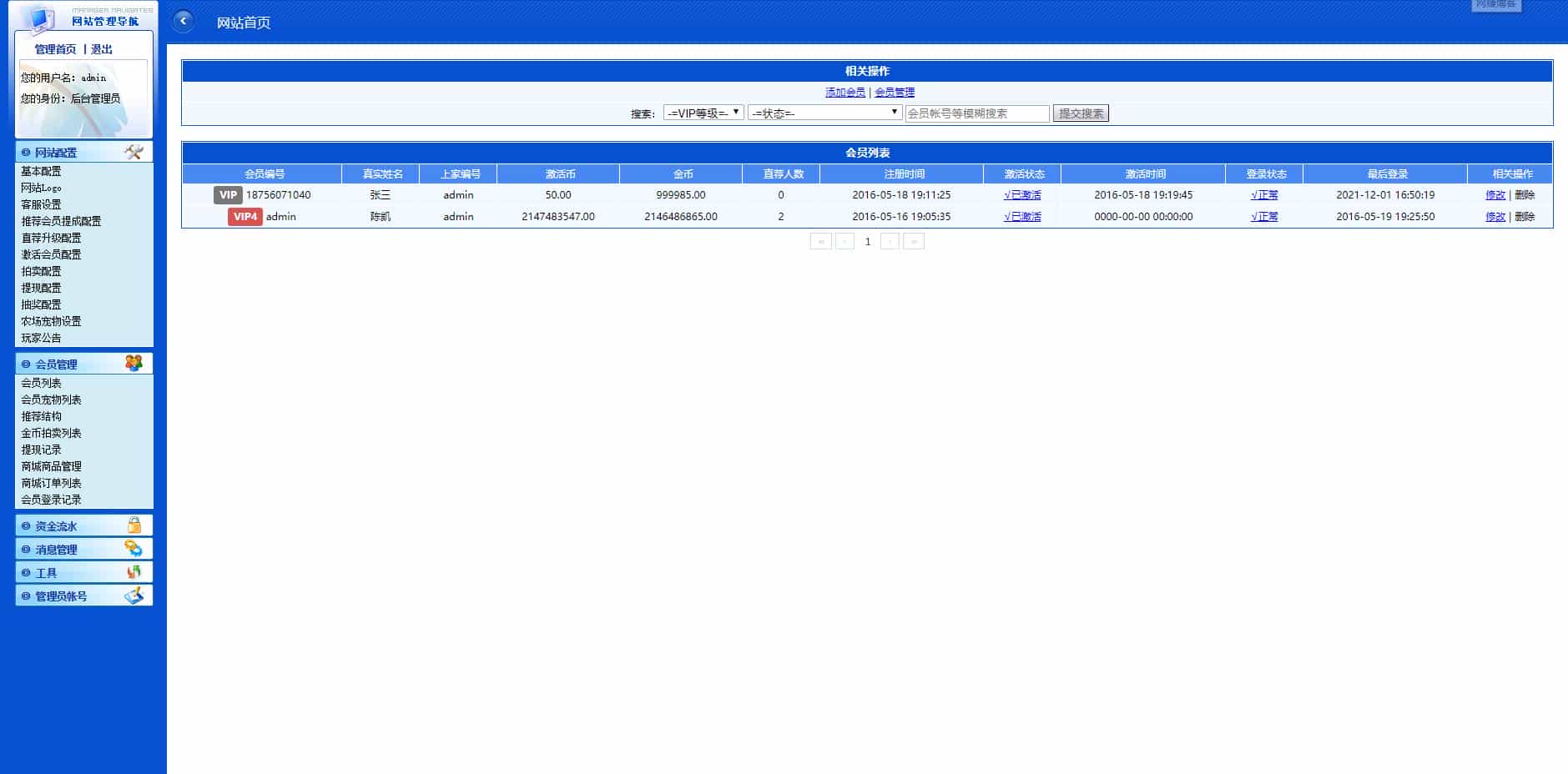
Task: Go to the next page of results
Action: tap(890, 241)
